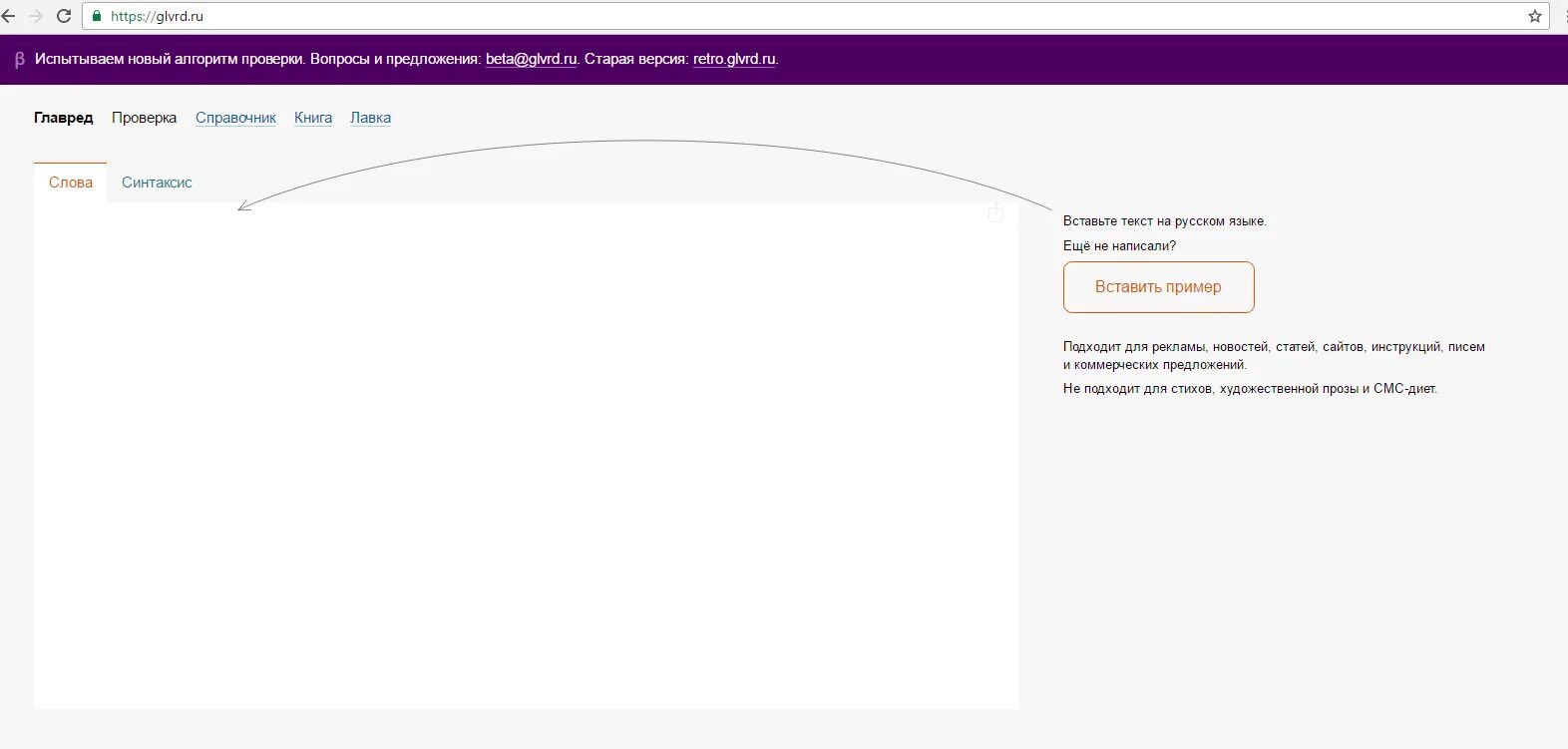Screen dimensions: 1568x749
Task: Click the text 'Вставьте текст на русском языке.'
Action: click(1165, 221)
